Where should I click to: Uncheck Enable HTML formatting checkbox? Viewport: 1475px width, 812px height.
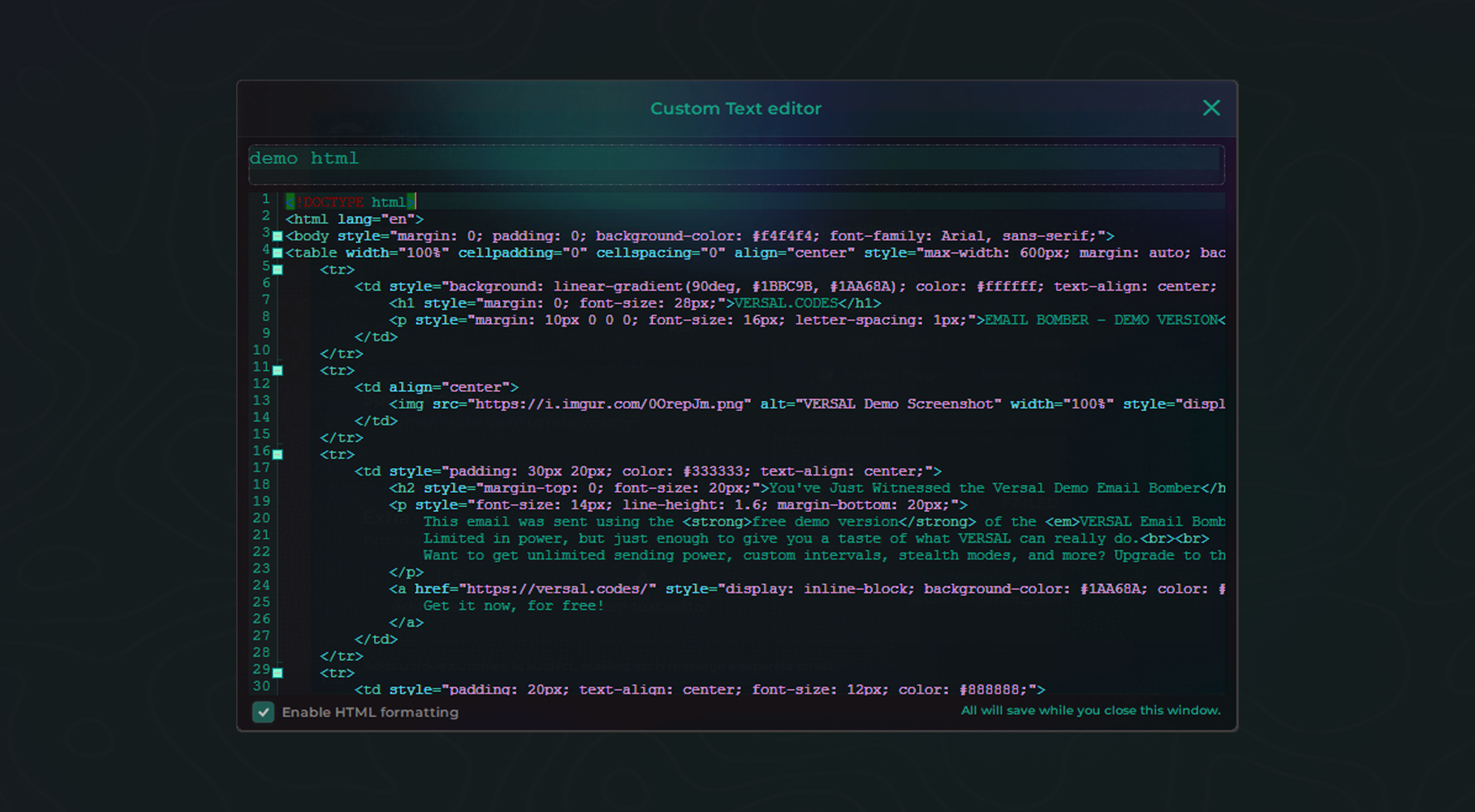pos(263,712)
